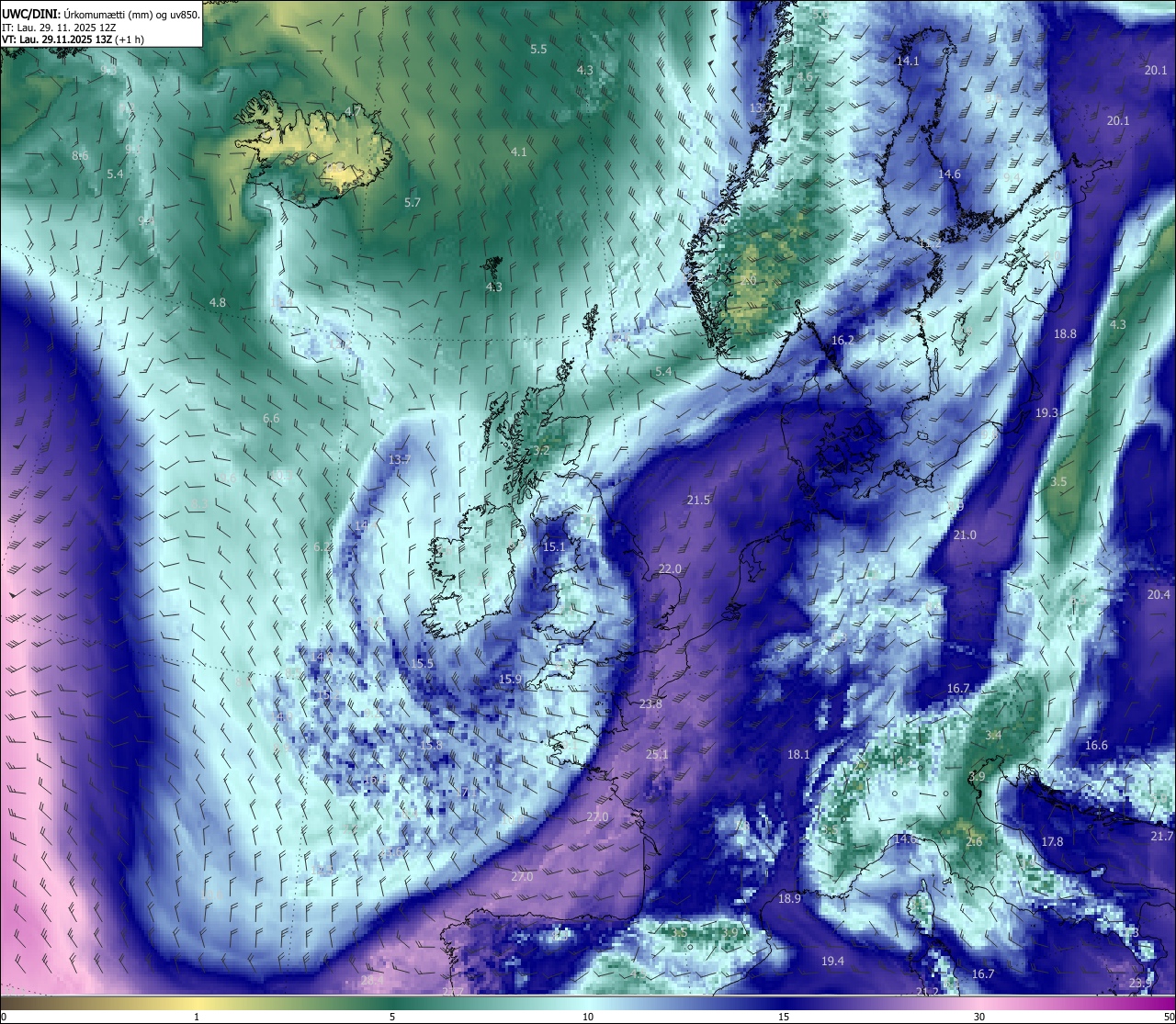
Task: Click the map value "17.8"
Action: tap(1052, 841)
